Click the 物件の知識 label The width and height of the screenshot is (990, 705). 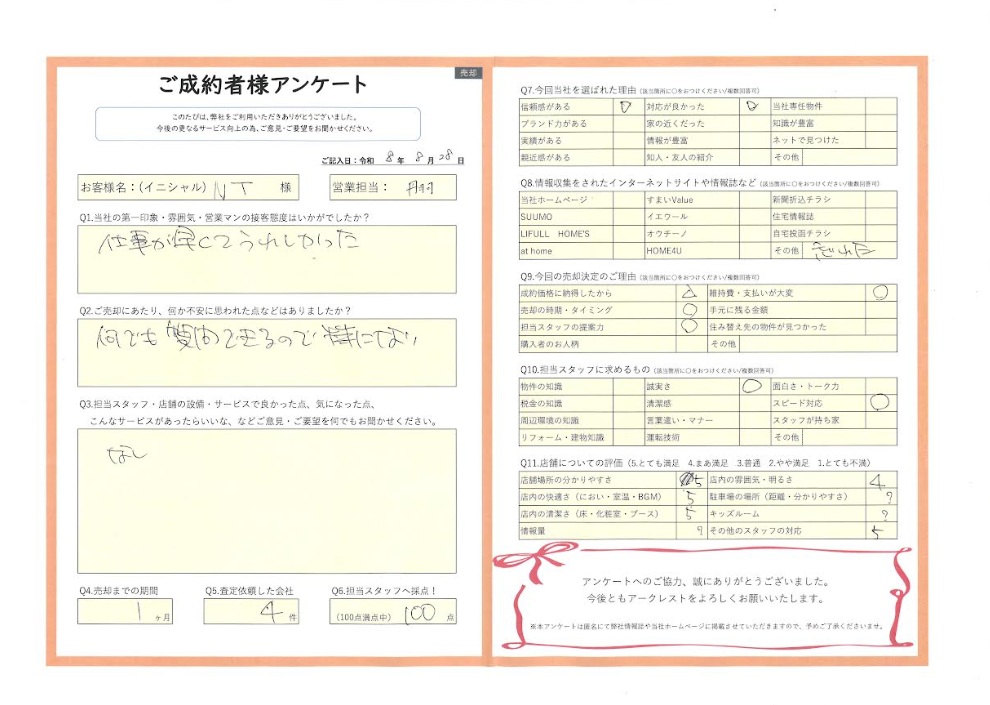pos(541,386)
